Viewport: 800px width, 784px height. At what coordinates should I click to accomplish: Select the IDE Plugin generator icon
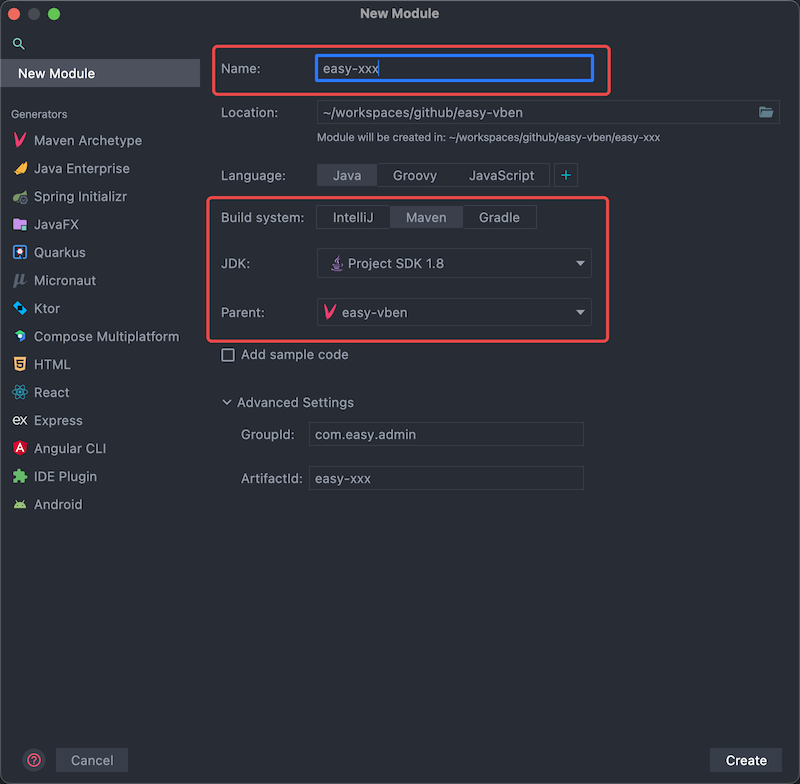coord(20,476)
